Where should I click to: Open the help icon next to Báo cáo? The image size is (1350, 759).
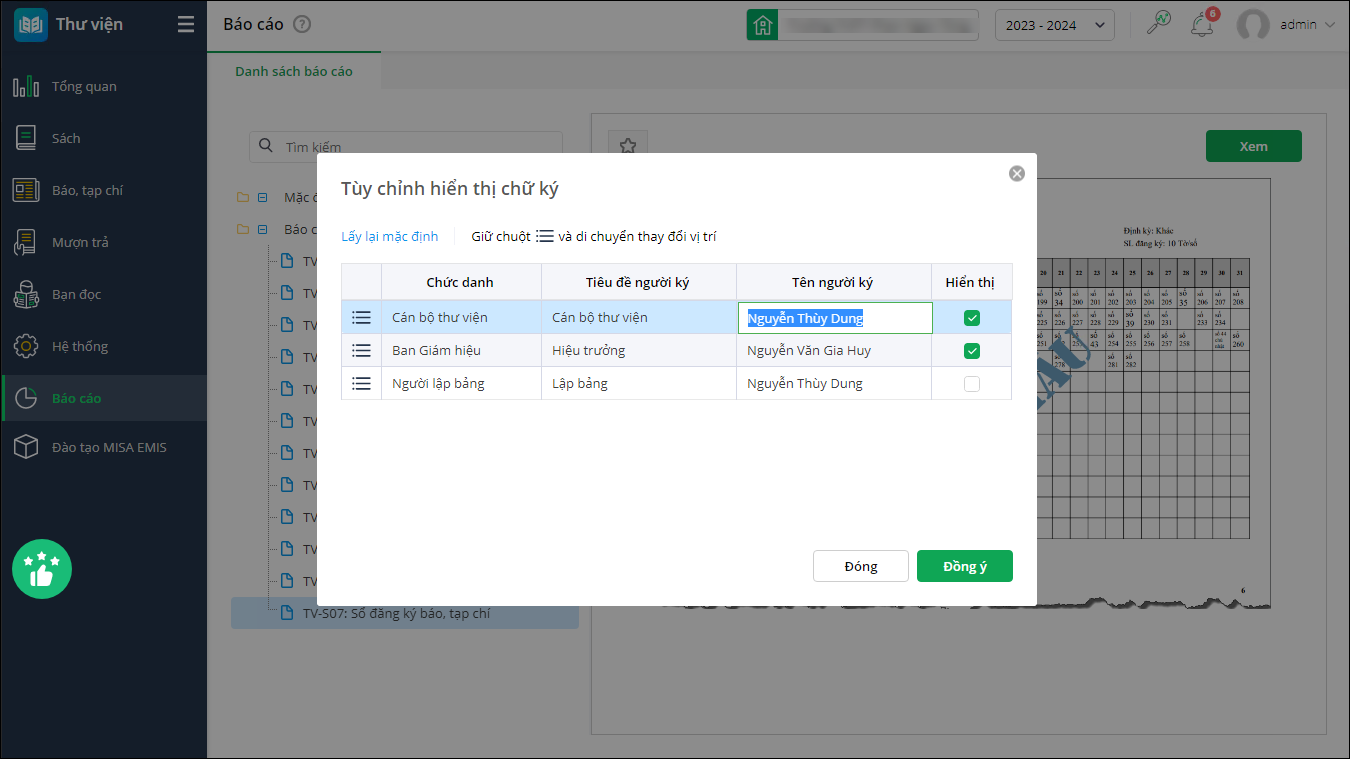[303, 25]
